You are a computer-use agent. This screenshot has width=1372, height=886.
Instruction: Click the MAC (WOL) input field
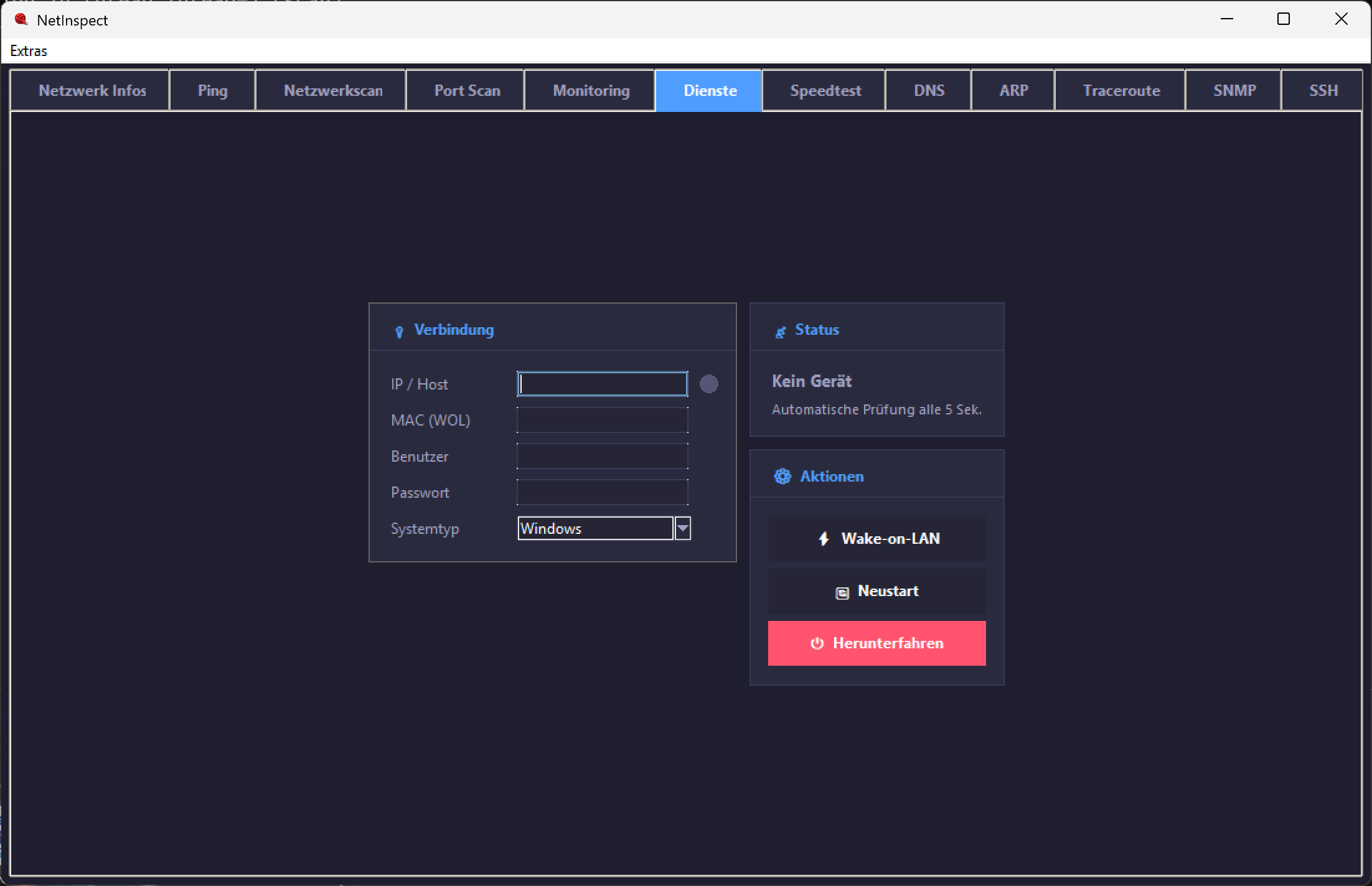pyautogui.click(x=603, y=420)
